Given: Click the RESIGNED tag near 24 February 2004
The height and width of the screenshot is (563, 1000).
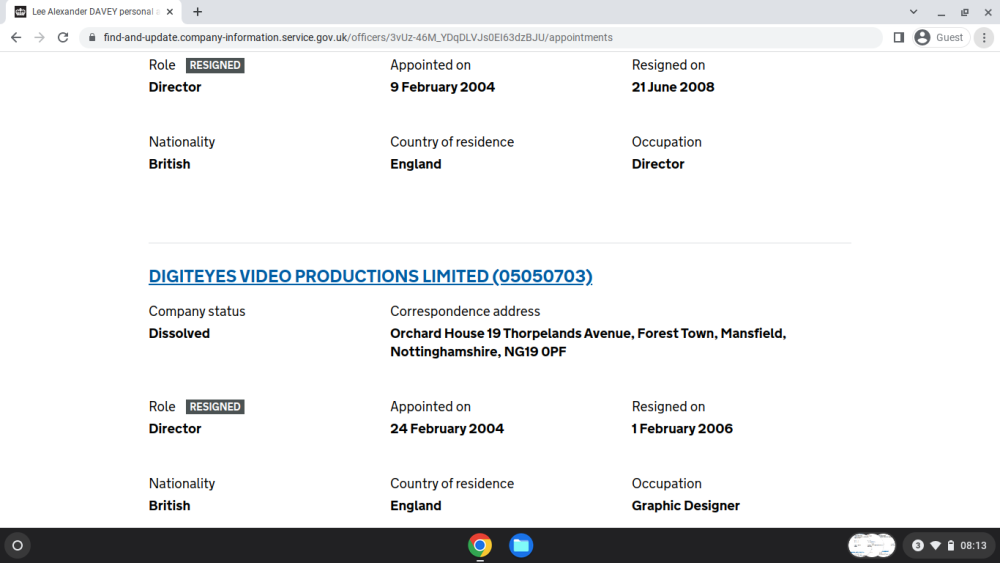Looking at the screenshot, I should pyautogui.click(x=215, y=407).
